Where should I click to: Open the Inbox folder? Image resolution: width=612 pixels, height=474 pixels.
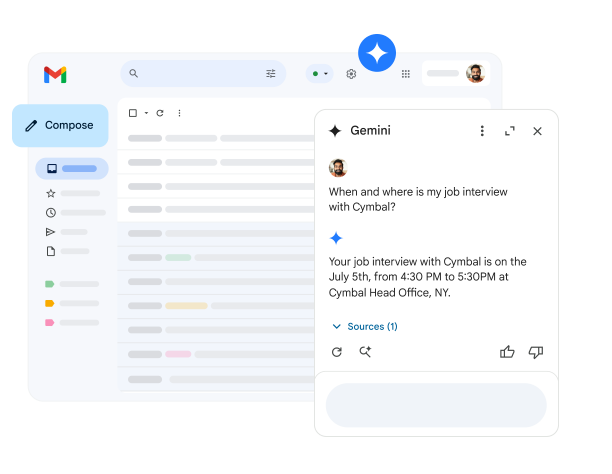72,169
